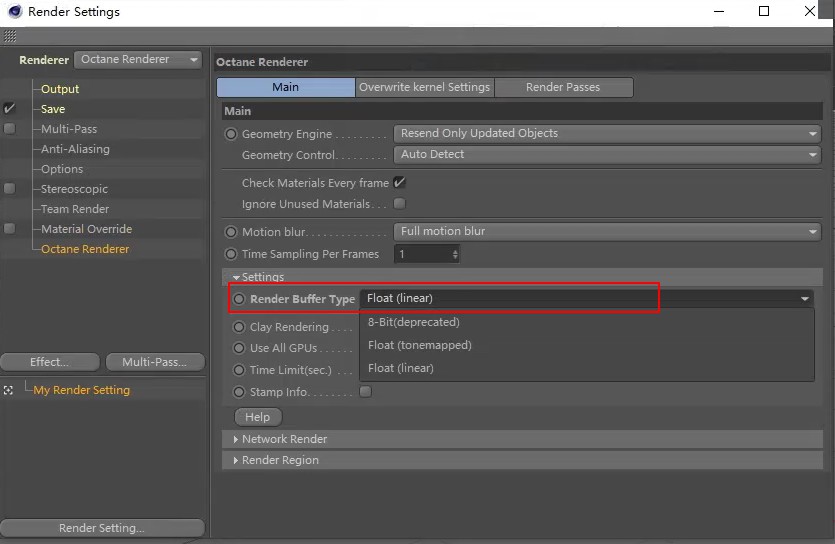Screen dimensions: 835x544
Task: Click the Help button
Action: (258, 417)
